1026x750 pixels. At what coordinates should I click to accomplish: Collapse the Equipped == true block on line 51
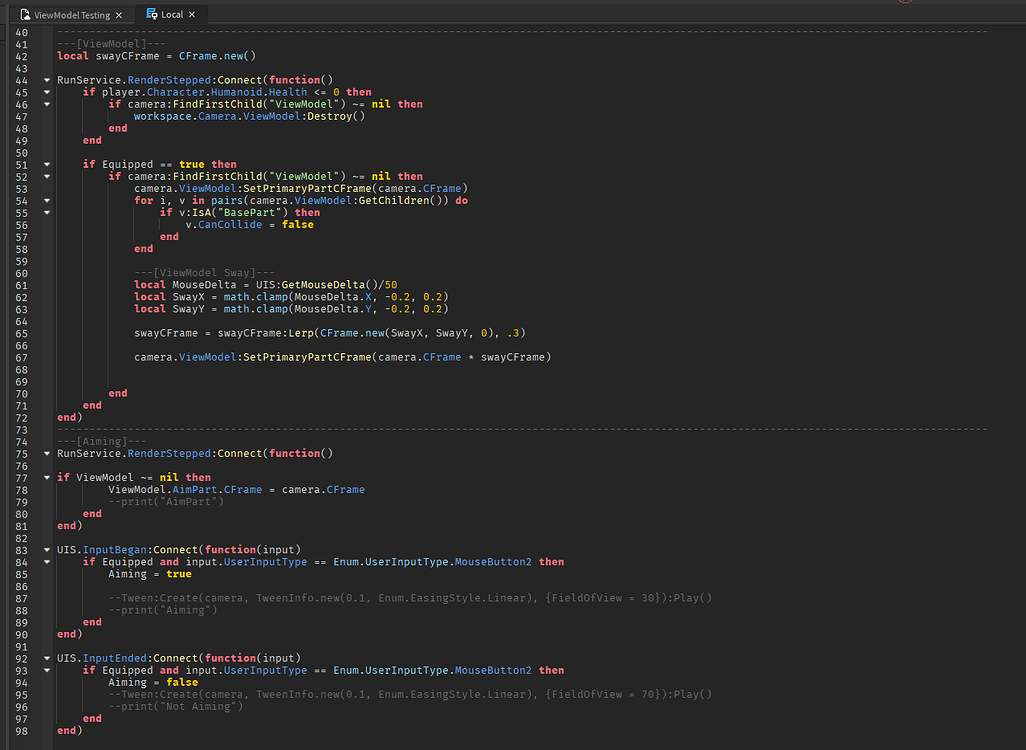(47, 164)
